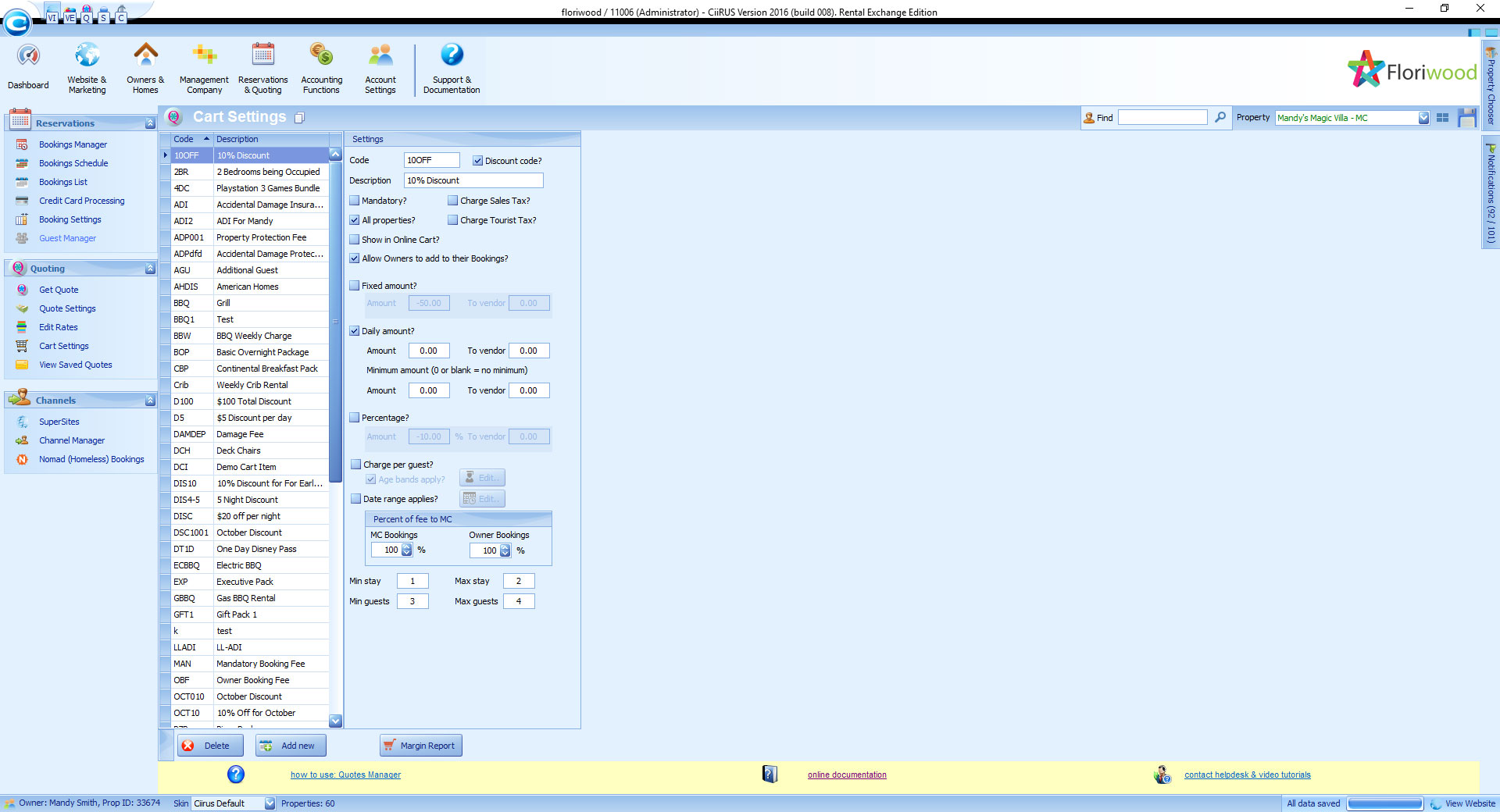Toggle the All properties checkbox
This screenshot has height=812, width=1500.
click(354, 220)
